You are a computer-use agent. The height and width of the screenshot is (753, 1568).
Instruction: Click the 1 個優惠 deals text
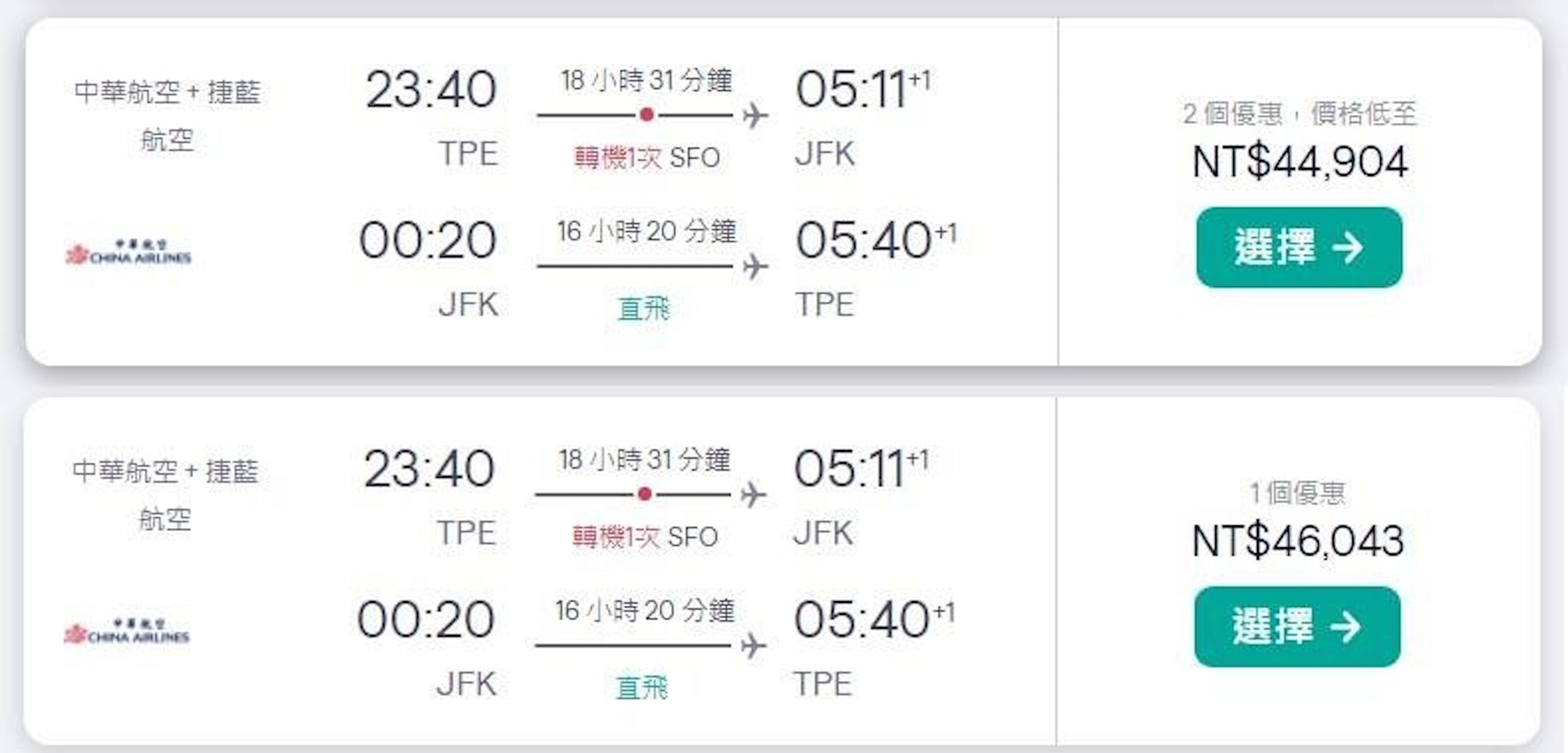point(1297,493)
